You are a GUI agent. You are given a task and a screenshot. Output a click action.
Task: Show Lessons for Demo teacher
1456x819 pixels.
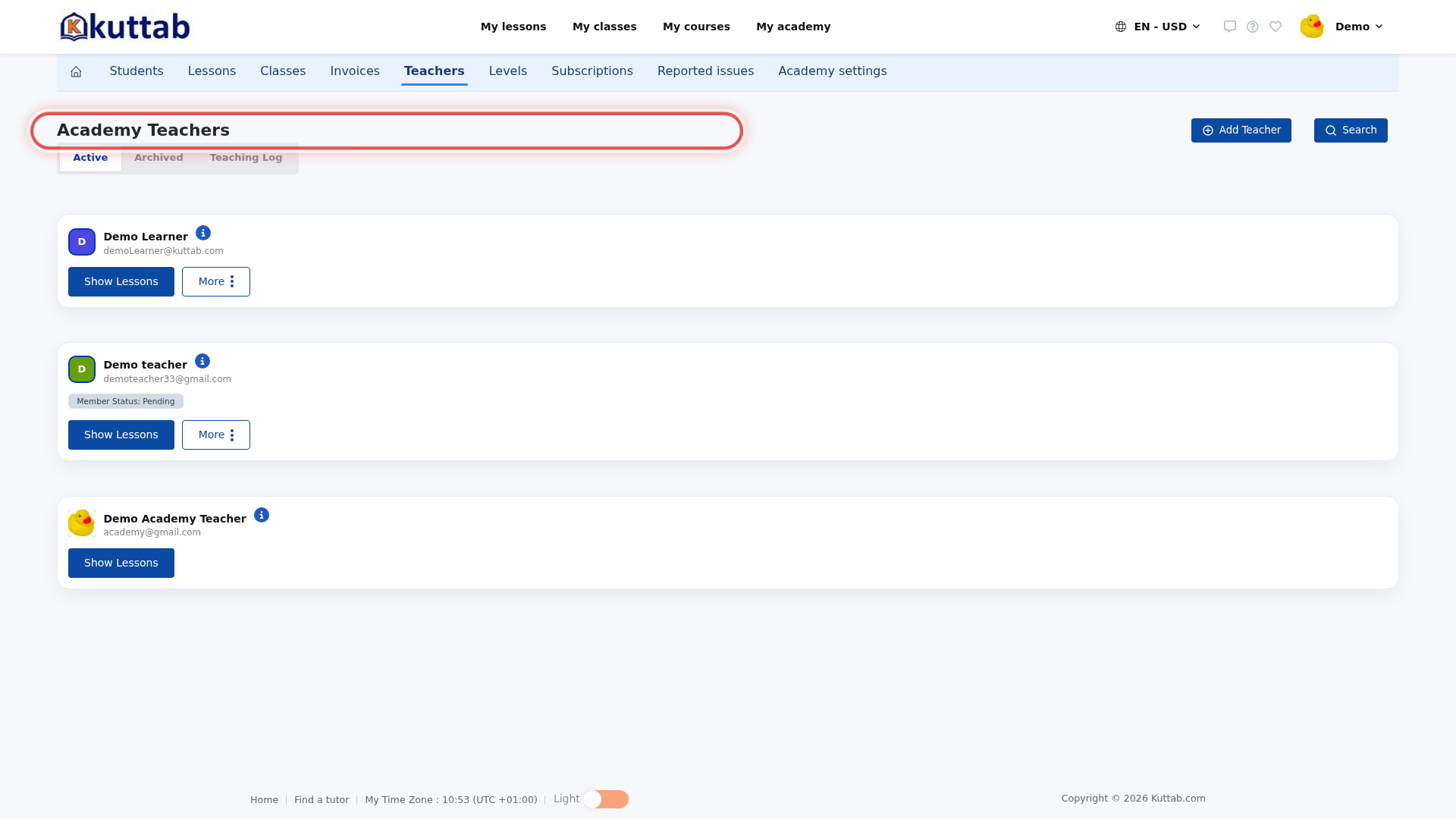[121, 435]
